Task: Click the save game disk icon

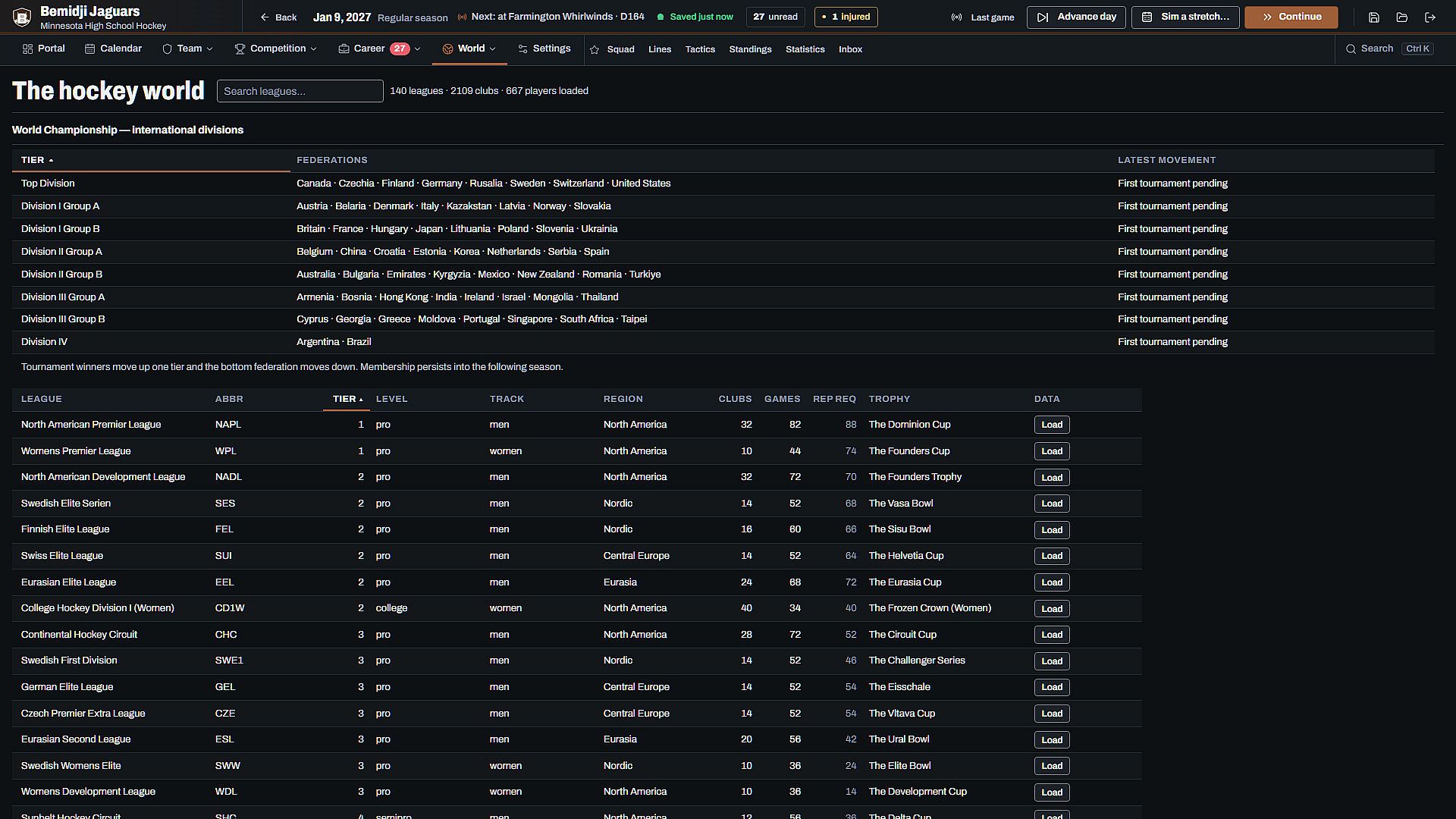Action: [1373, 17]
